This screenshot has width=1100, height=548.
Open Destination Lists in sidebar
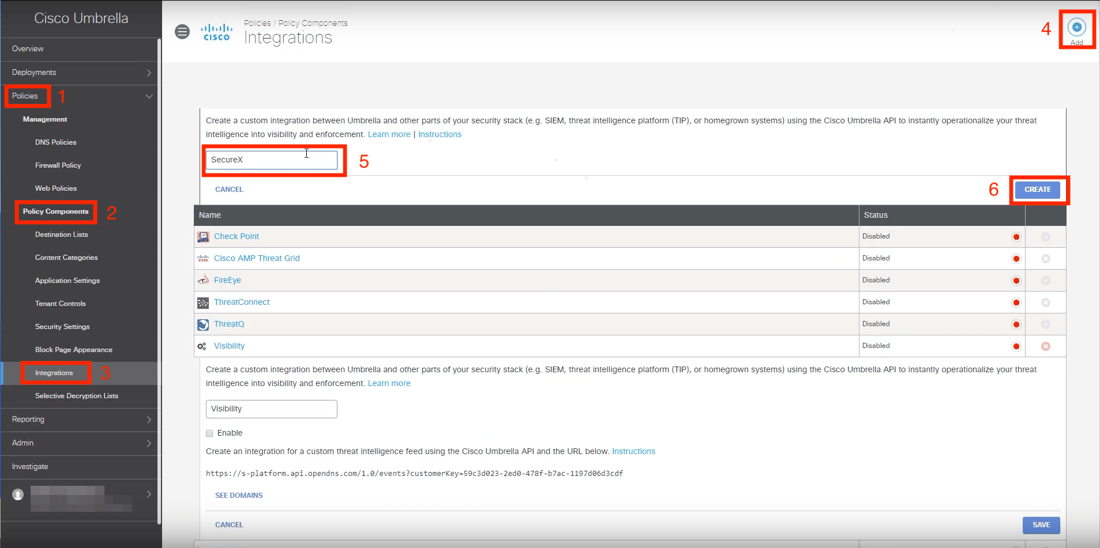click(x=61, y=234)
